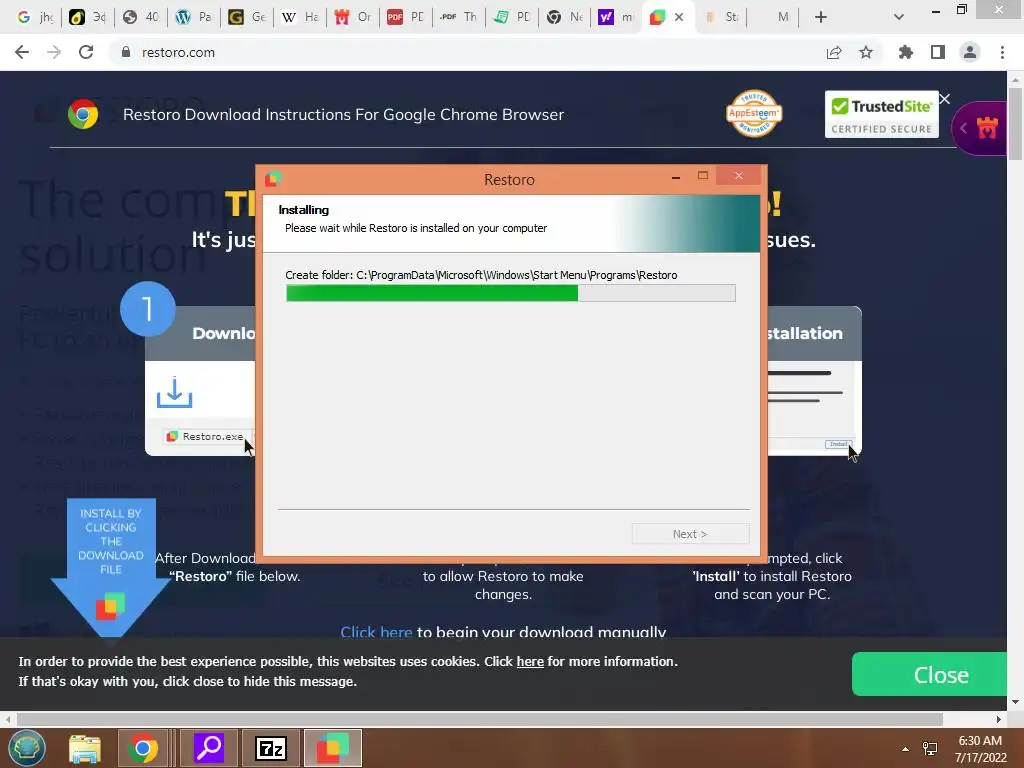Click the Chrome logo in instructions header
The image size is (1024, 768).
pyautogui.click(x=83, y=114)
